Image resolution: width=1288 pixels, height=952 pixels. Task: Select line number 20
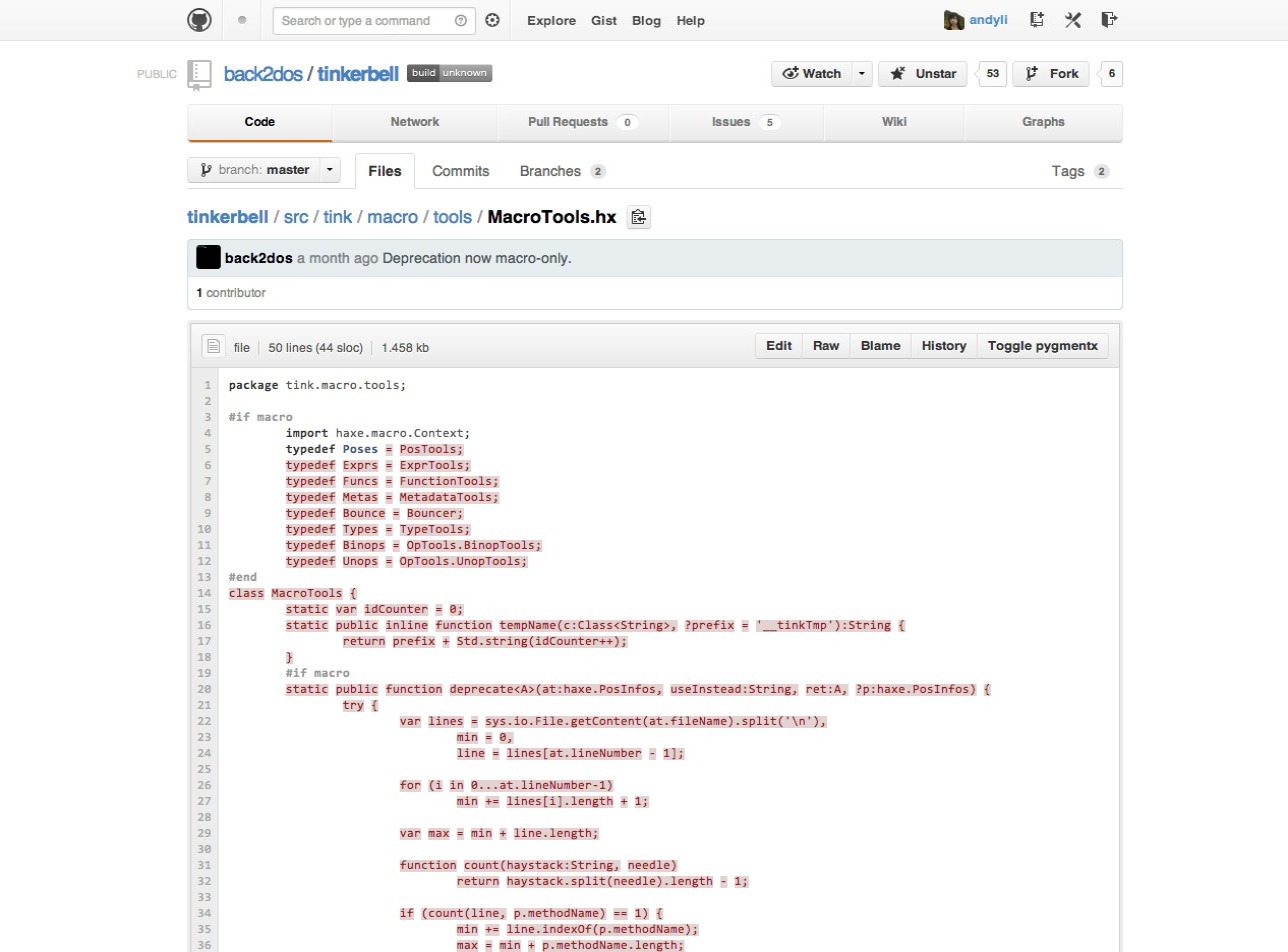pos(204,689)
